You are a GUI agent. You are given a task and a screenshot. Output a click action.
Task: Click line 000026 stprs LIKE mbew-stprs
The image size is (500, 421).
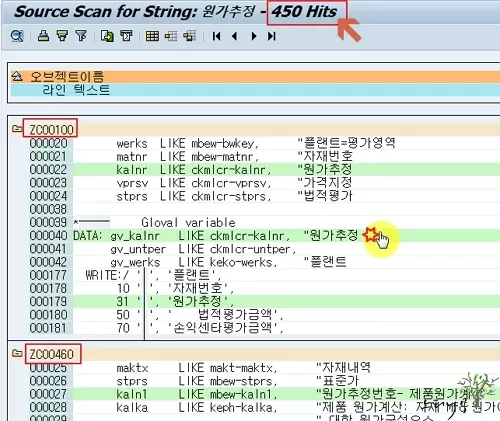(x=264, y=381)
